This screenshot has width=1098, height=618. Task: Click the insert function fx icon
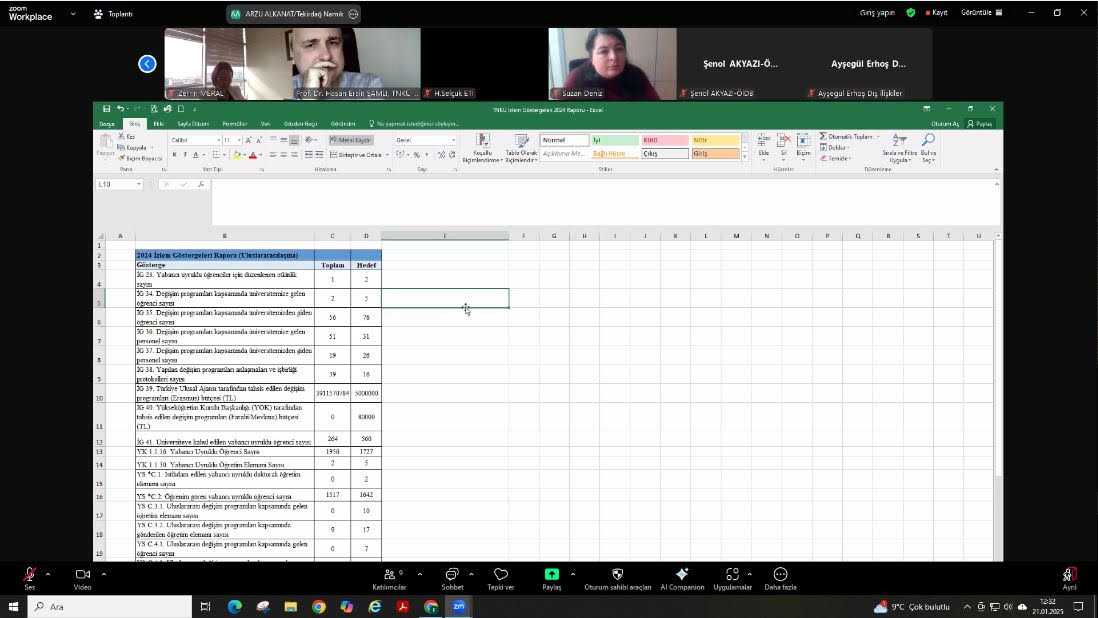(x=201, y=184)
